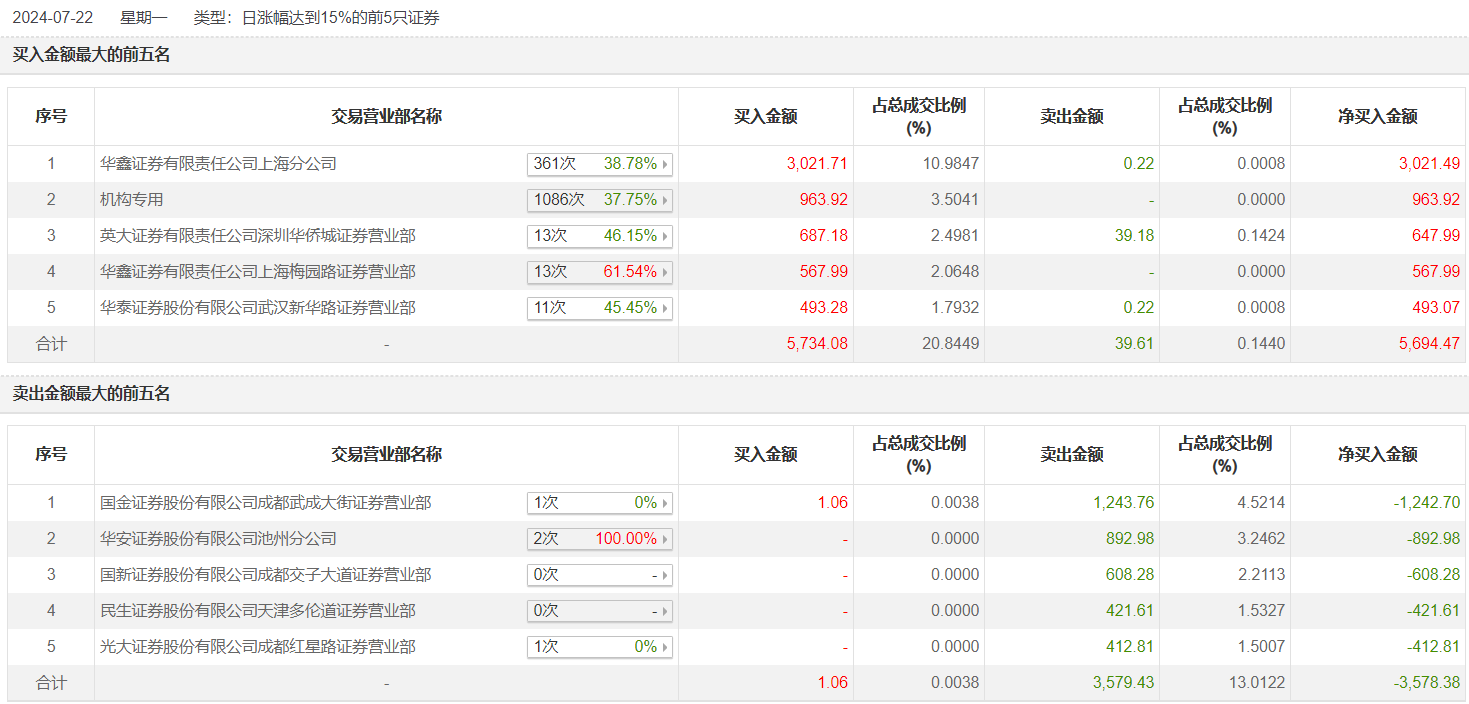Click the arrow next to 2次 100.00%
The image size is (1469, 704).
(x=665, y=539)
